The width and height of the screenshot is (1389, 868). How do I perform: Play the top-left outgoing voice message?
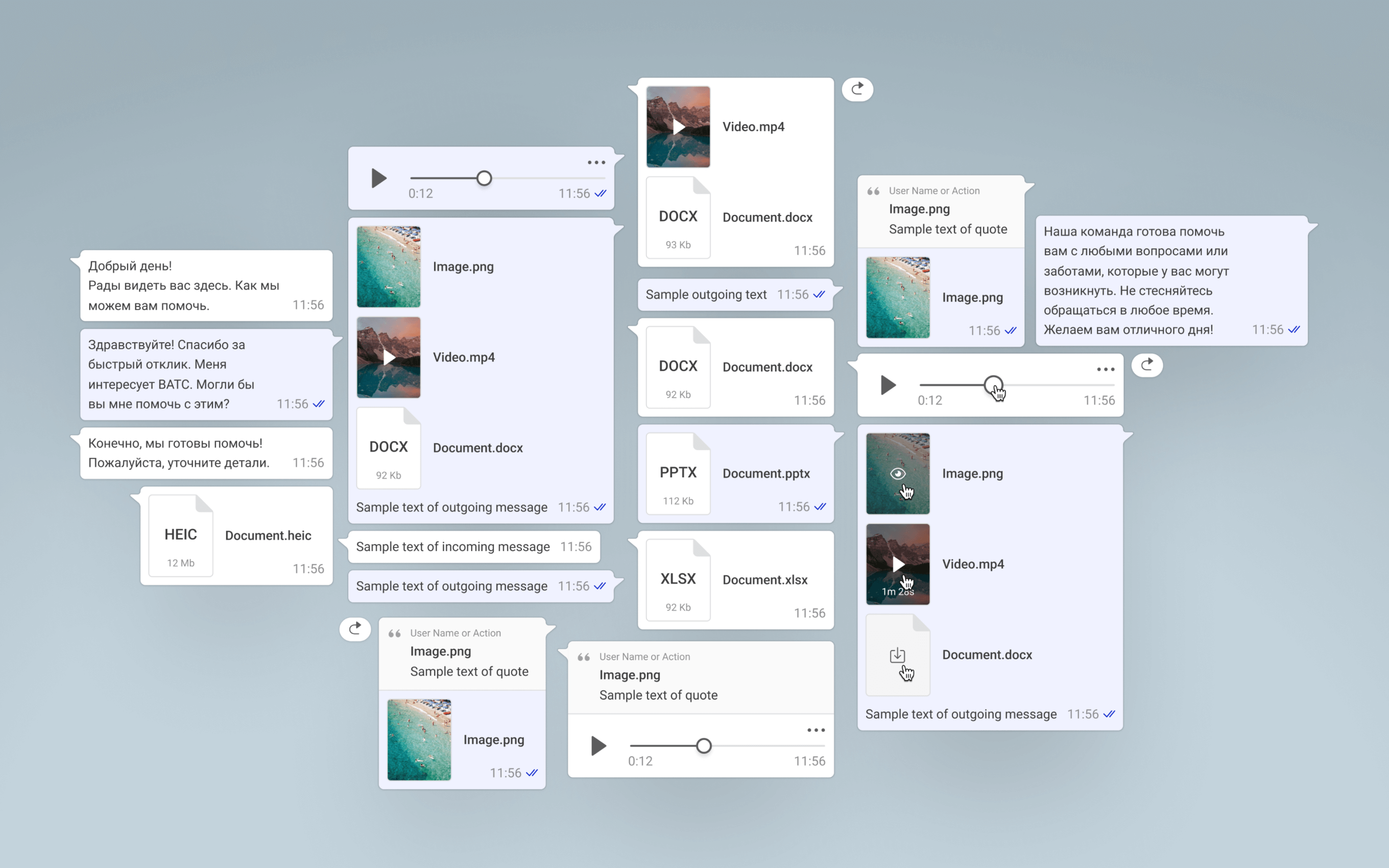tap(378, 179)
